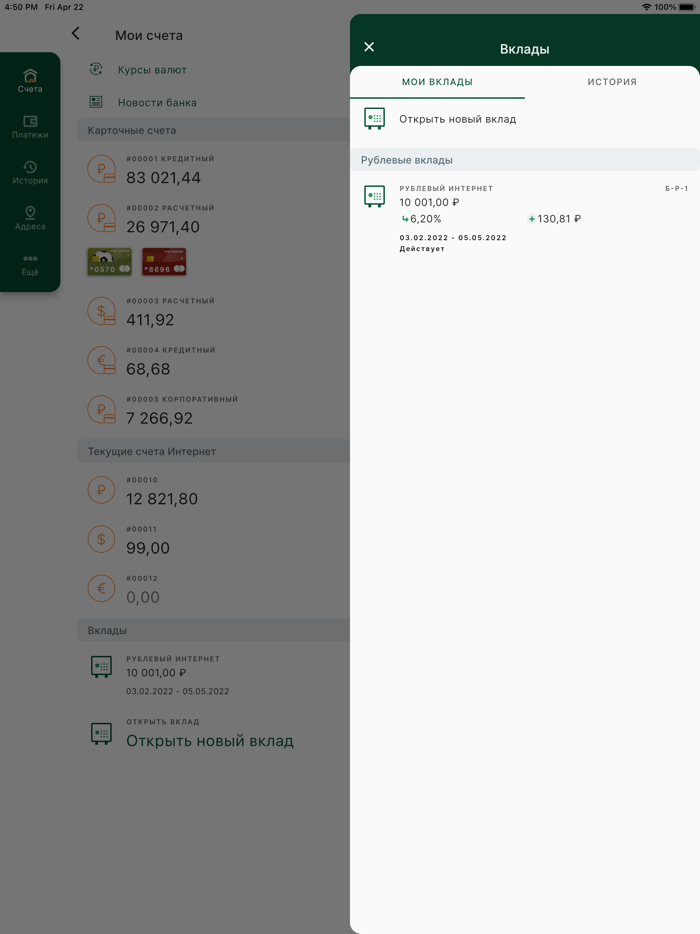This screenshot has width=700, height=934.
Task: Tap the Мои счета page title
Action: (x=149, y=35)
